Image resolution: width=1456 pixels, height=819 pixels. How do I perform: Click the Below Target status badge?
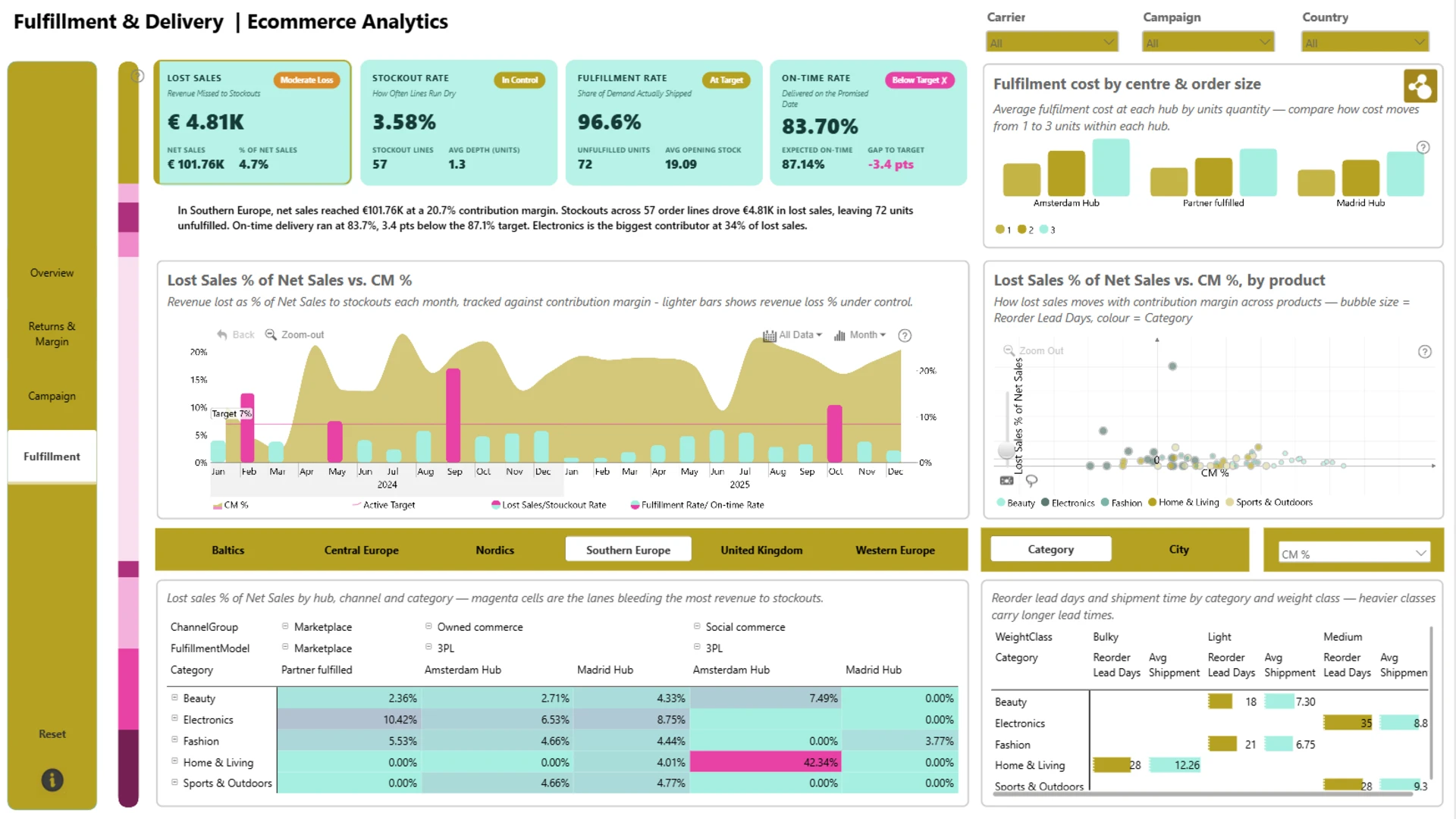coord(920,80)
